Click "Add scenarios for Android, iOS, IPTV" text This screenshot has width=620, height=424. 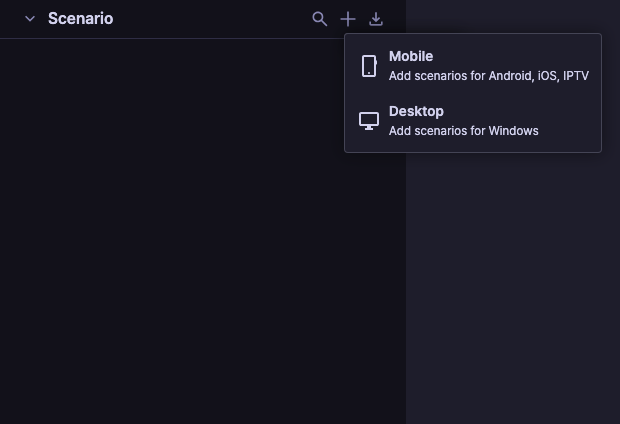click(x=488, y=76)
